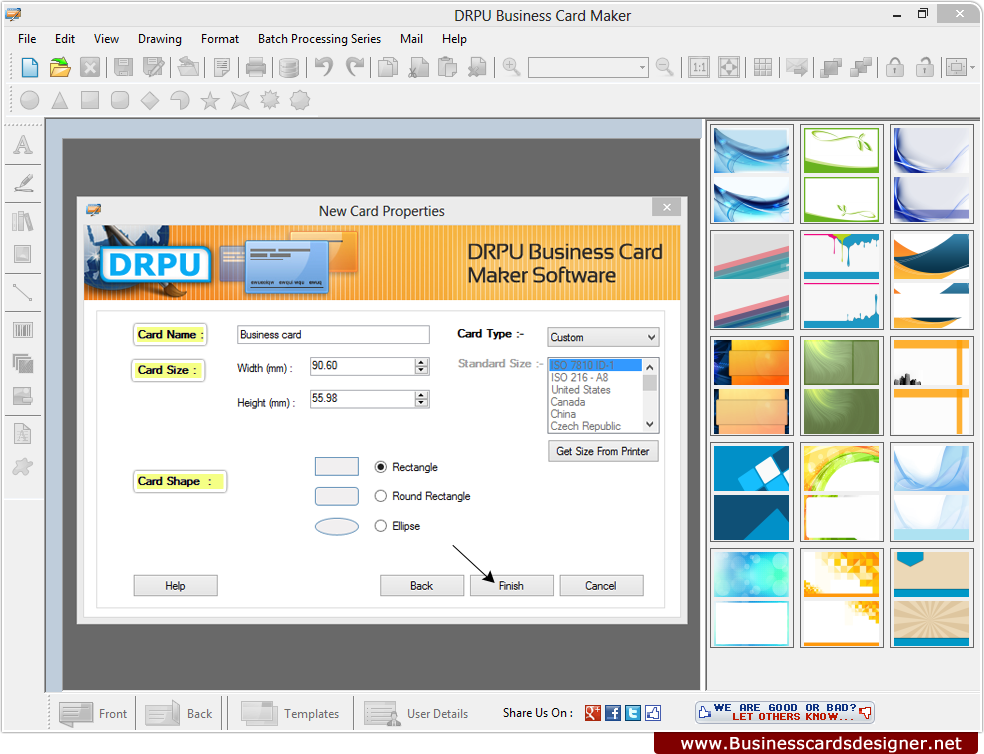This screenshot has width=984, height=754.
Task: Select the line drawing tool in sidebar
Action: coord(23,293)
